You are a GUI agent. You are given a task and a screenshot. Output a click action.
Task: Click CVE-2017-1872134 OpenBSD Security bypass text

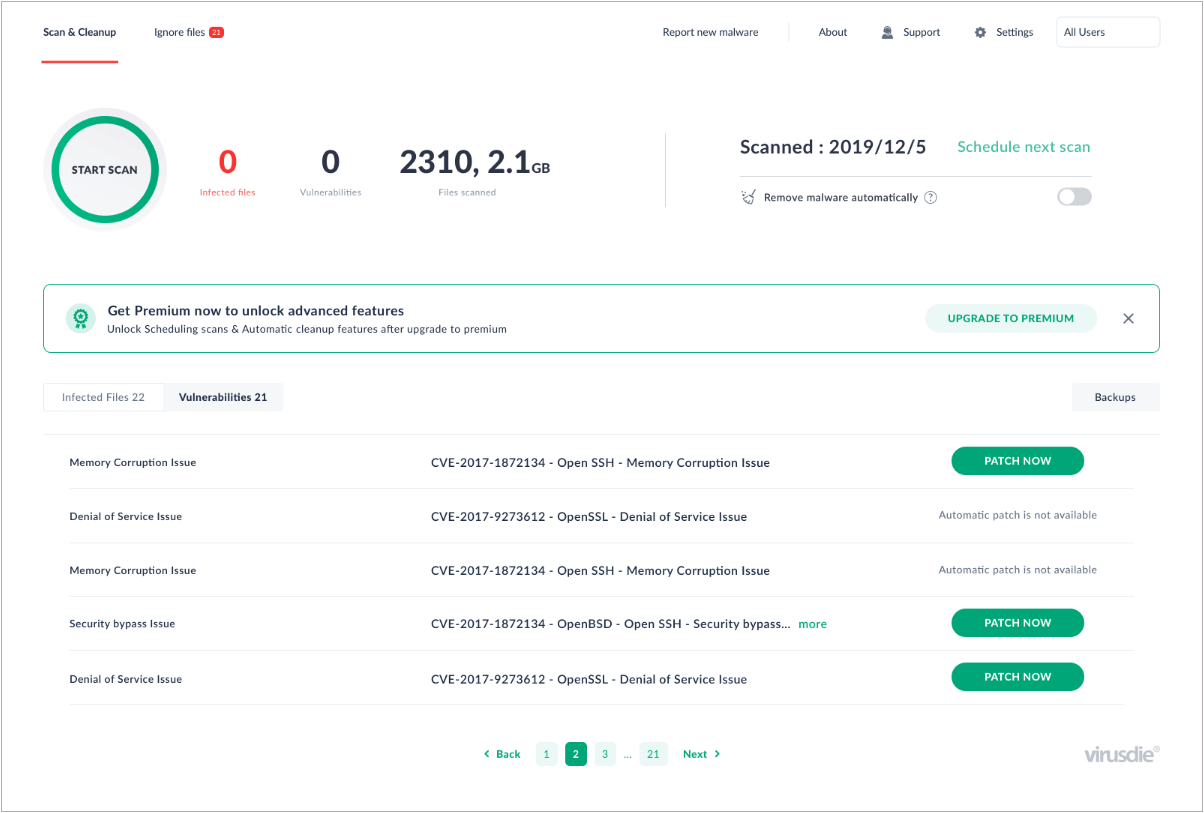pyautogui.click(x=610, y=624)
